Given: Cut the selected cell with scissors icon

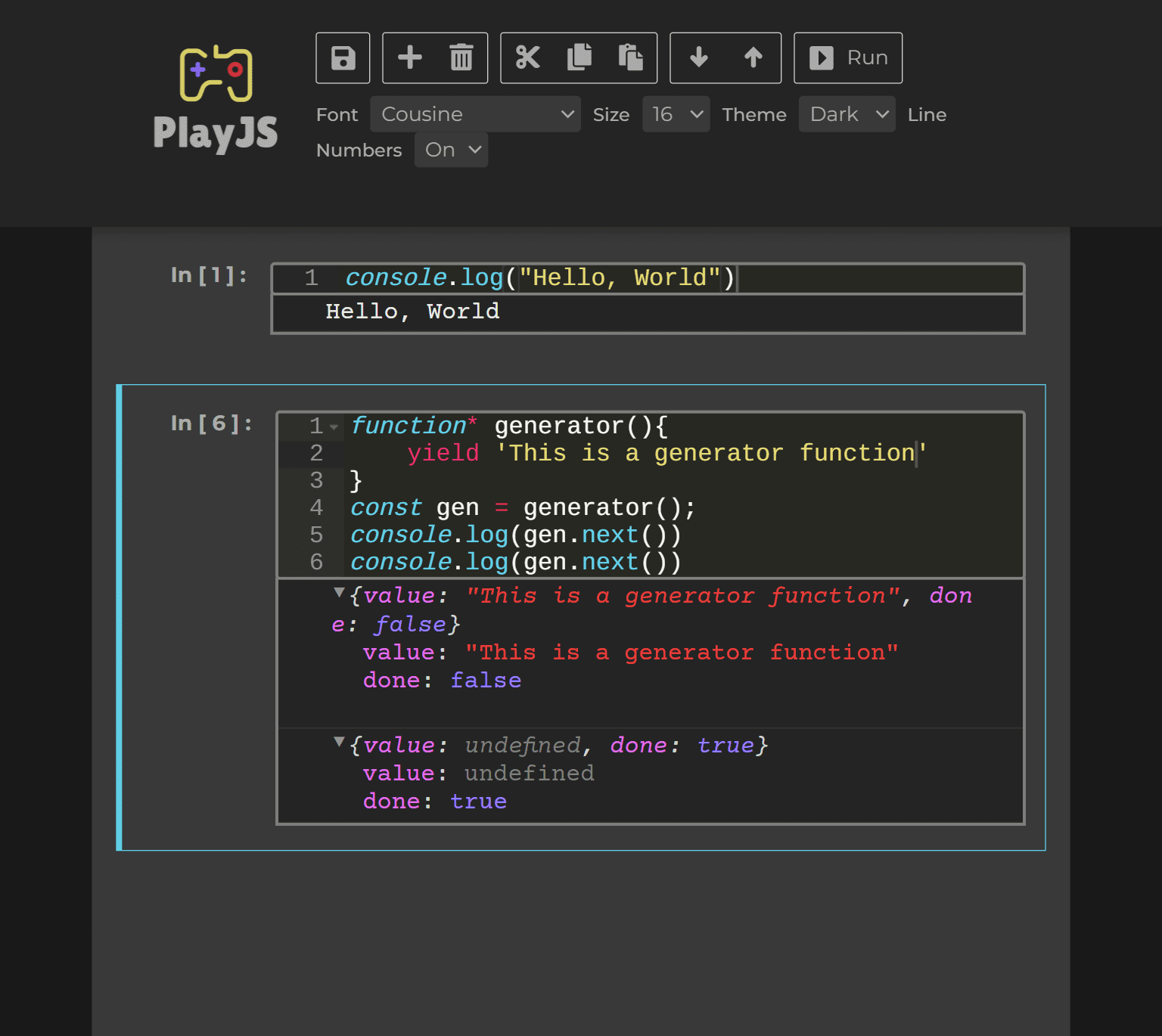Looking at the screenshot, I should click(527, 57).
